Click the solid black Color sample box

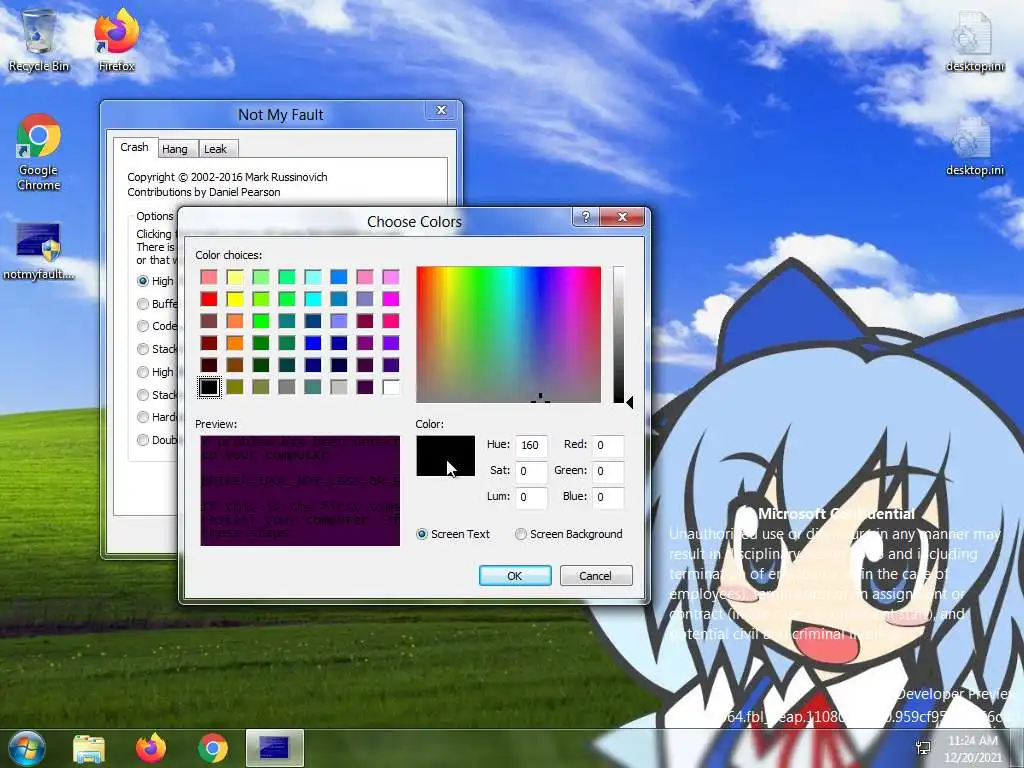[x=445, y=456]
